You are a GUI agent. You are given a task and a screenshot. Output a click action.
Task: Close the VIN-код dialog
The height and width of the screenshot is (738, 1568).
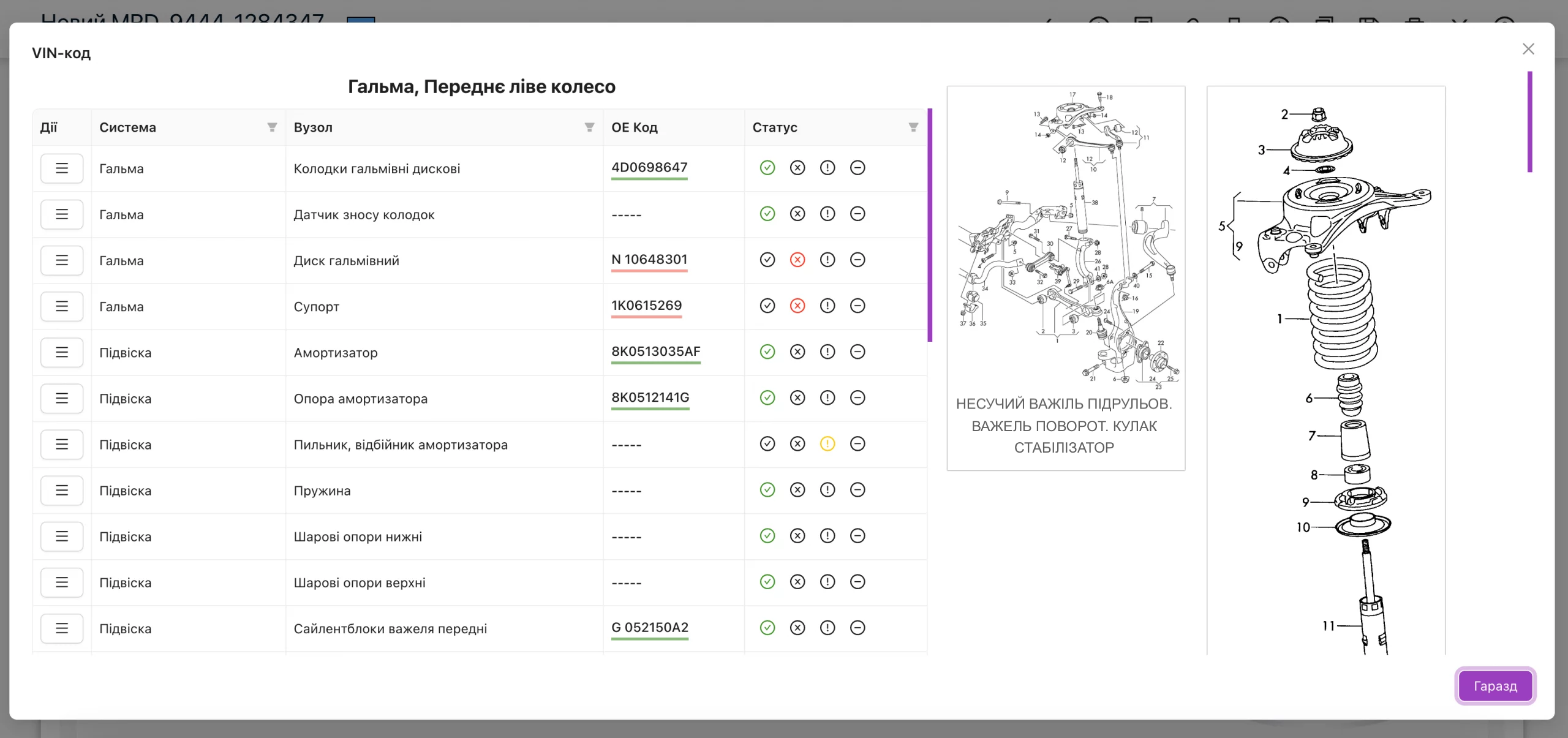click(x=1528, y=49)
